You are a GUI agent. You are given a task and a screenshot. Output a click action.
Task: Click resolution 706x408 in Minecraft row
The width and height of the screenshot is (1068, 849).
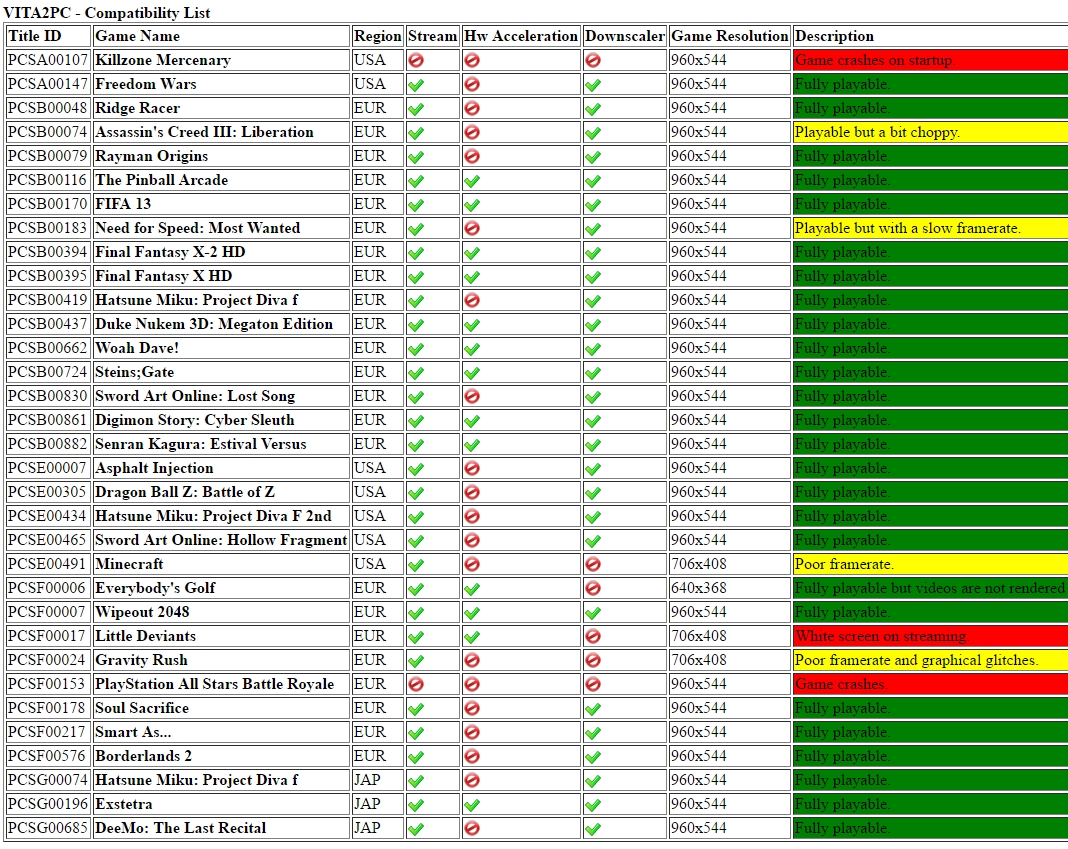point(699,564)
